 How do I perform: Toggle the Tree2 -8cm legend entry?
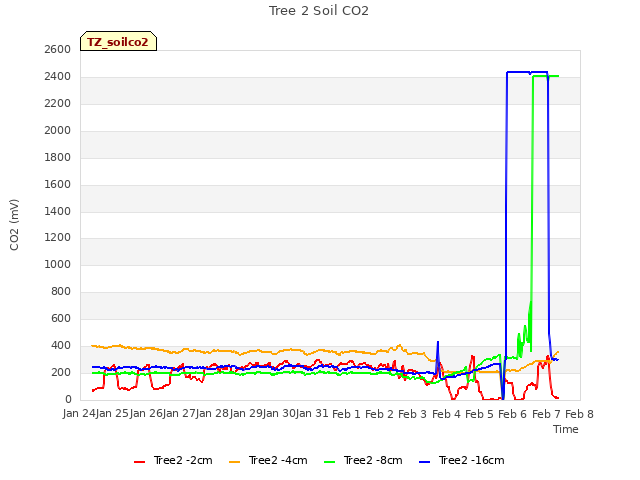[363, 460]
